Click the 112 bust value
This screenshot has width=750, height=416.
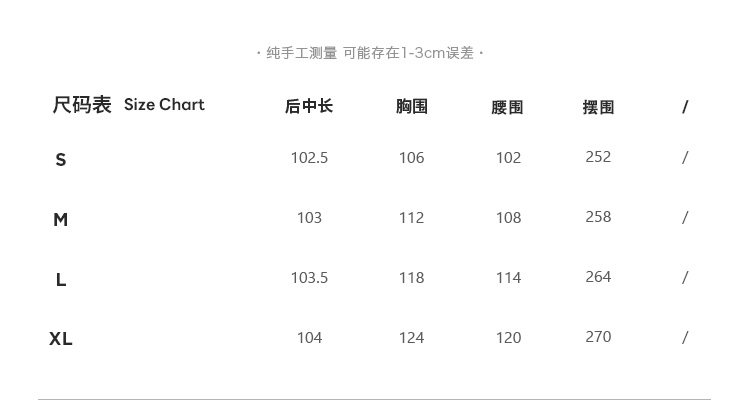tap(411, 218)
